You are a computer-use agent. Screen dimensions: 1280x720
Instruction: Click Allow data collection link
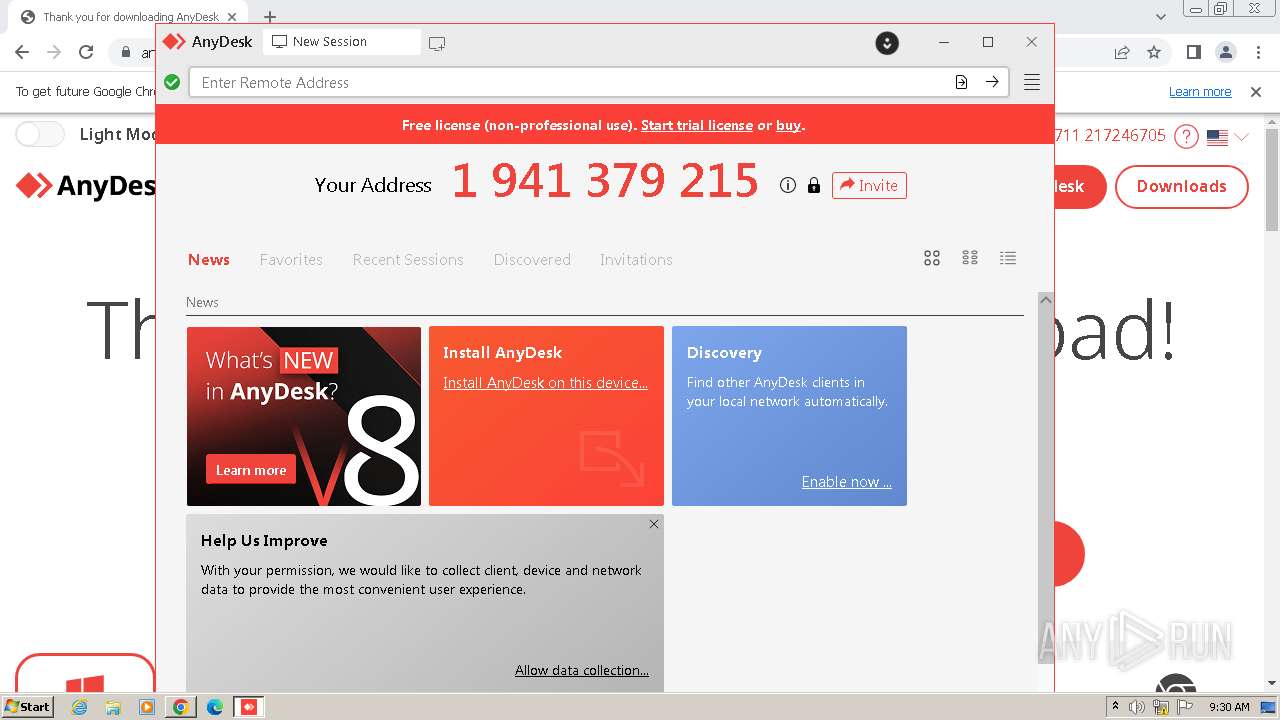point(582,670)
